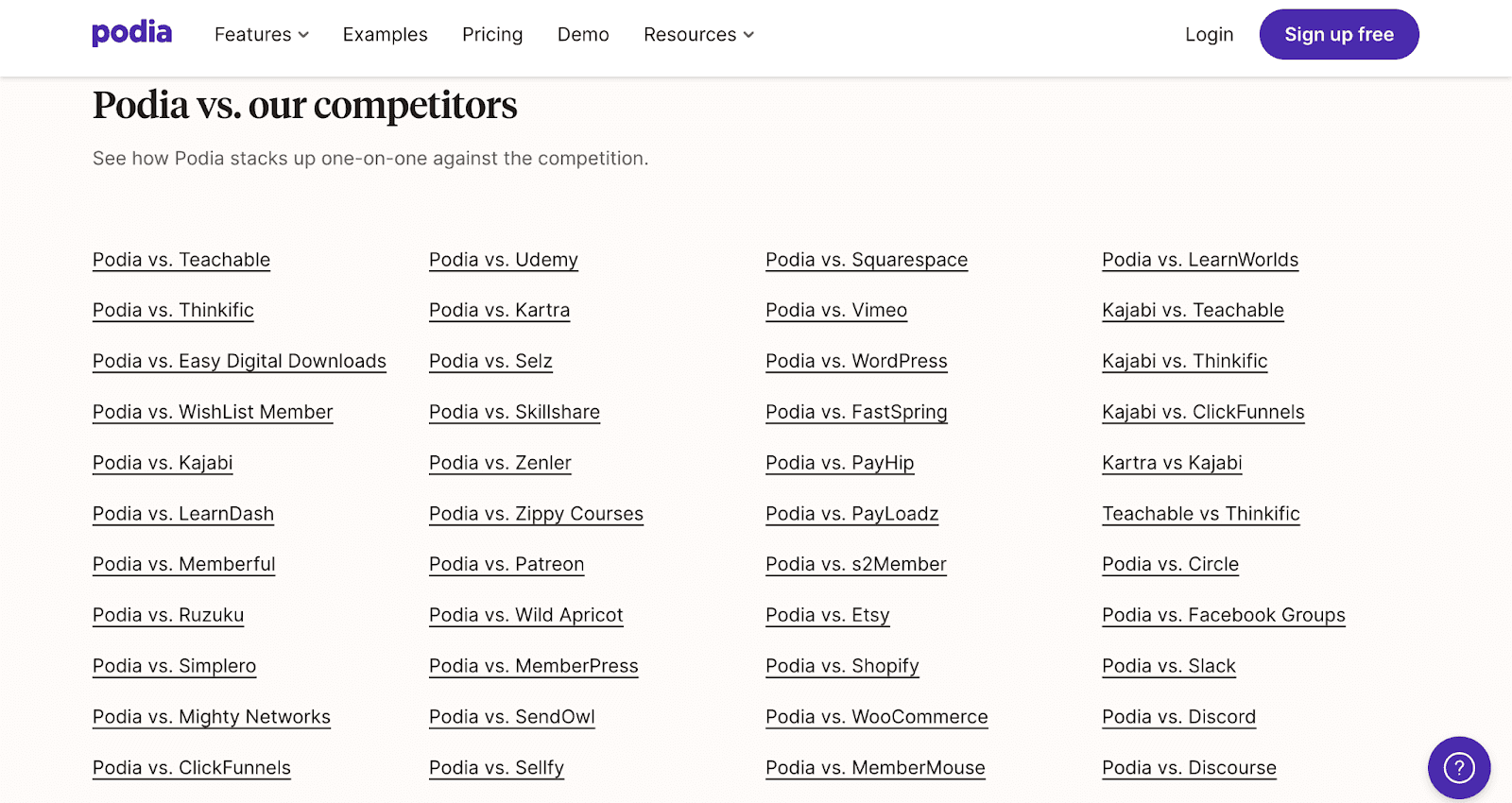View Podia vs. Patreon comparison
The height and width of the screenshot is (803, 1512).
(507, 564)
